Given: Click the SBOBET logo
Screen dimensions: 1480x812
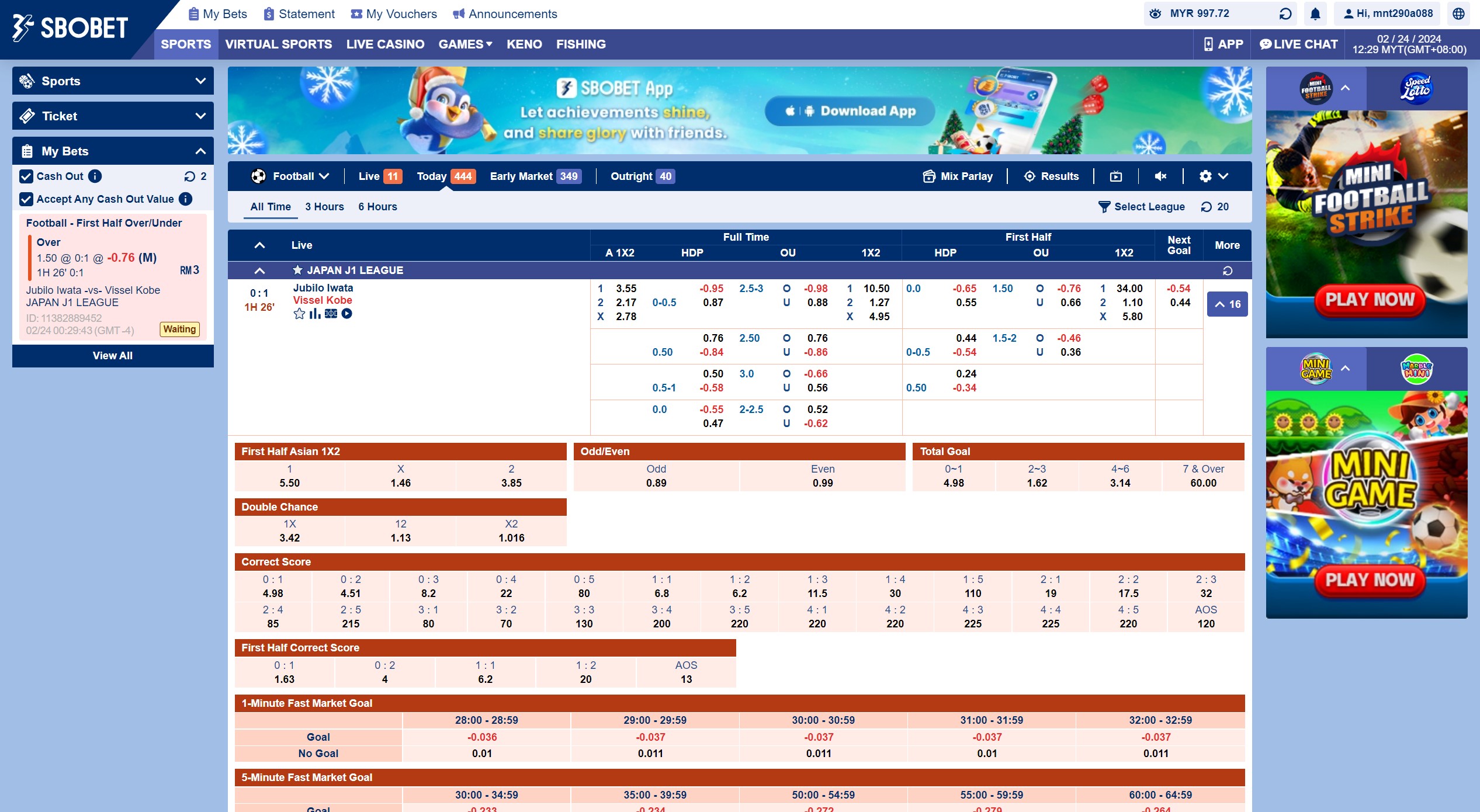Looking at the screenshot, I should click(70, 27).
